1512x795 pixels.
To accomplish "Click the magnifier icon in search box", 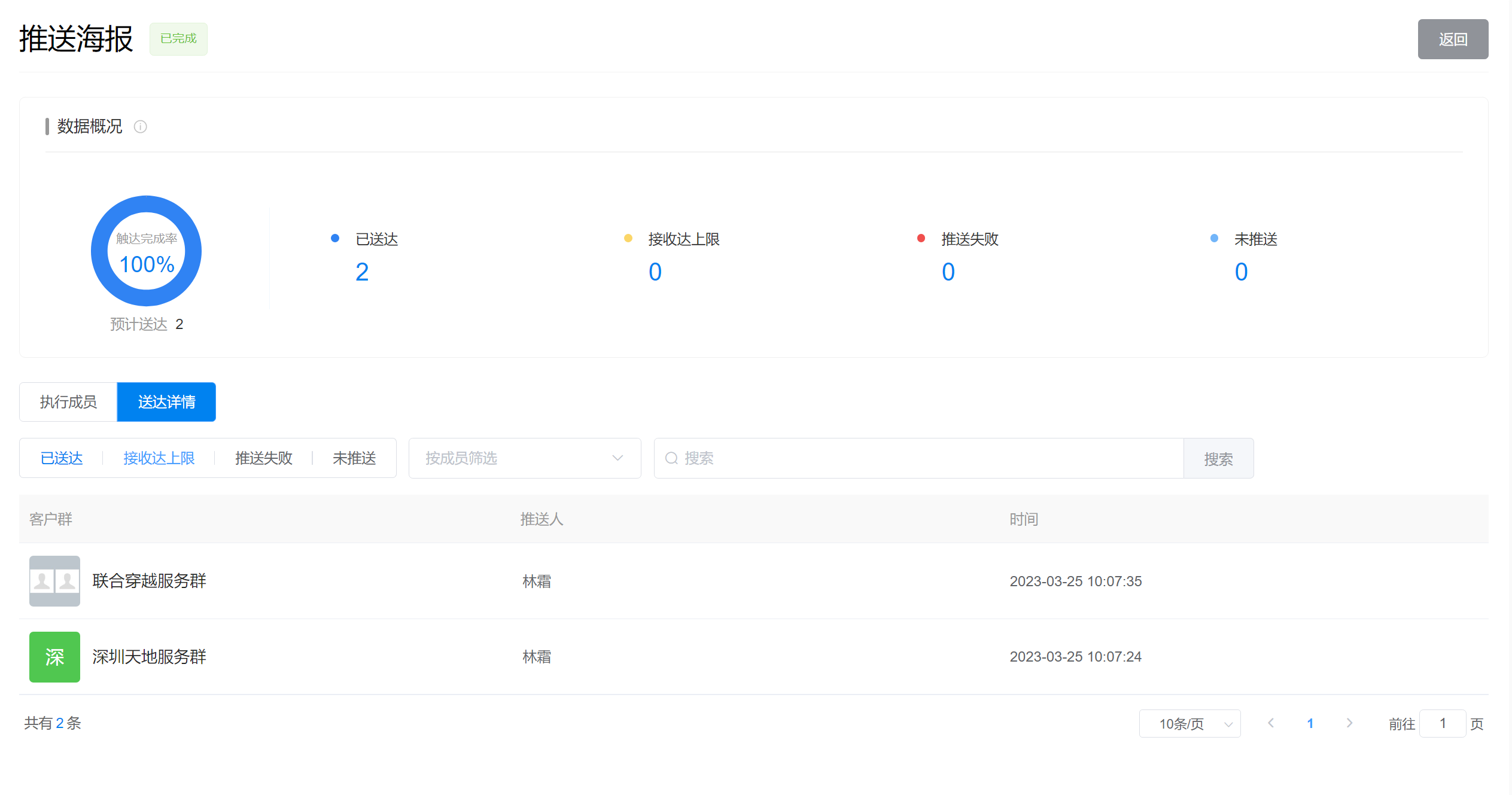I will pyautogui.click(x=671, y=458).
